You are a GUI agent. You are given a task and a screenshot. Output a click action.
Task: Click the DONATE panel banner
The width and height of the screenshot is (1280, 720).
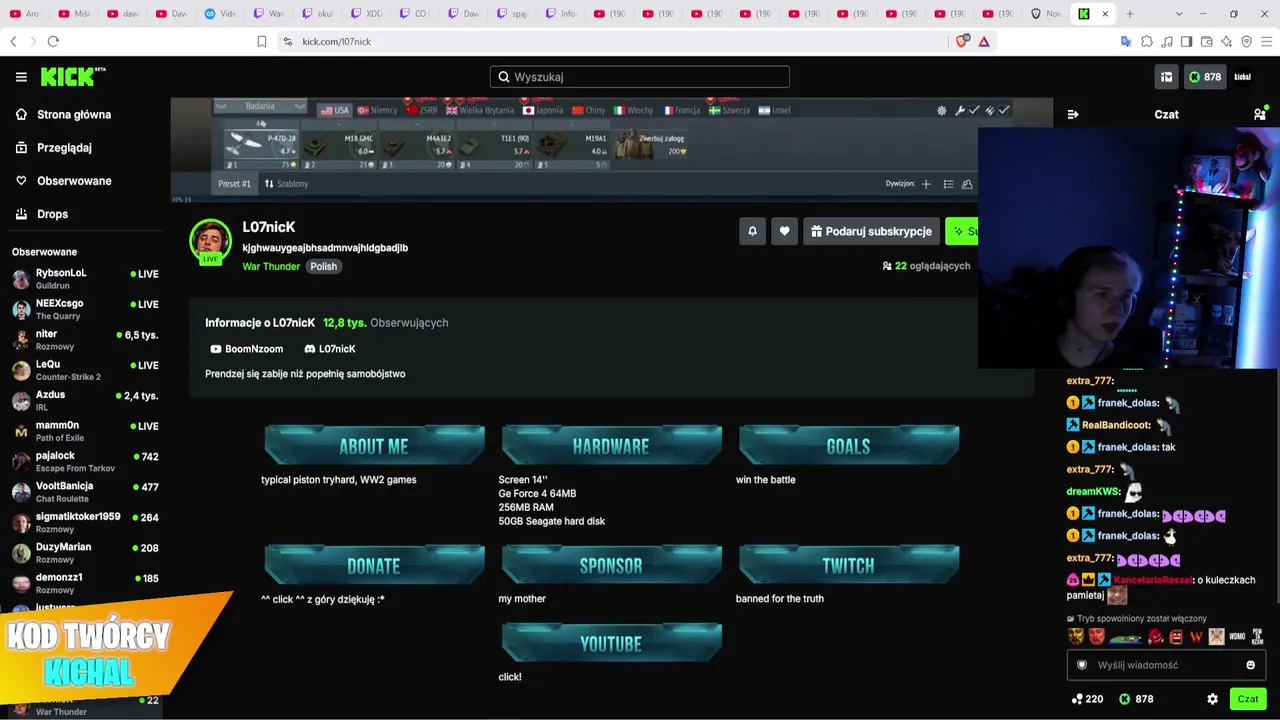click(374, 565)
